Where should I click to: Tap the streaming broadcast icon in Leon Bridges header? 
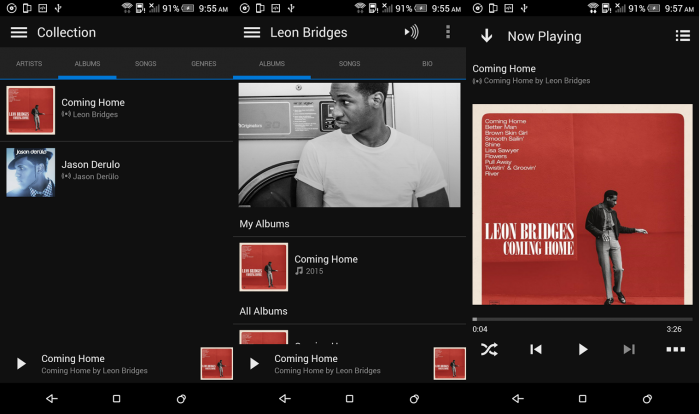click(411, 32)
